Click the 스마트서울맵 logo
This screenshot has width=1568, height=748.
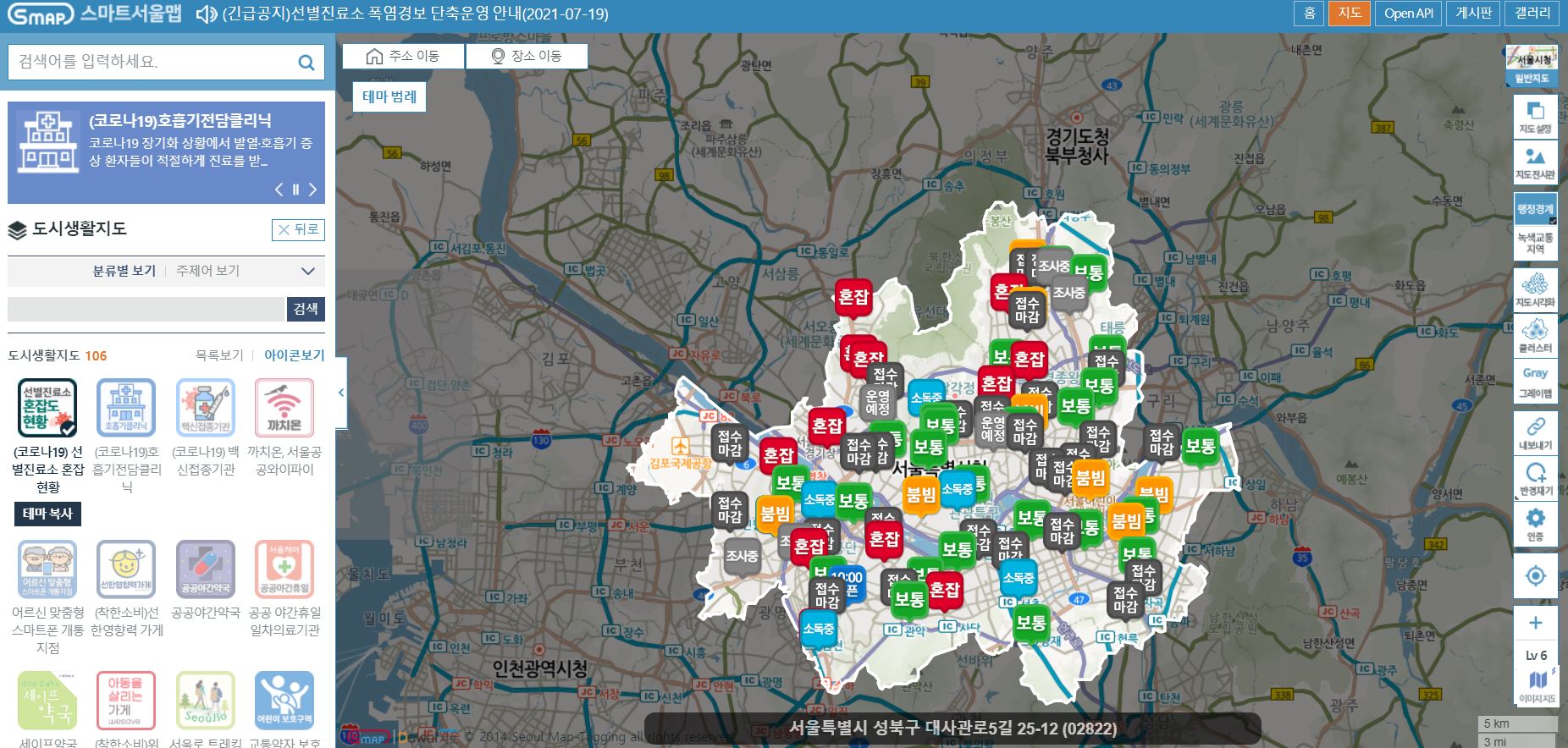tap(95, 14)
